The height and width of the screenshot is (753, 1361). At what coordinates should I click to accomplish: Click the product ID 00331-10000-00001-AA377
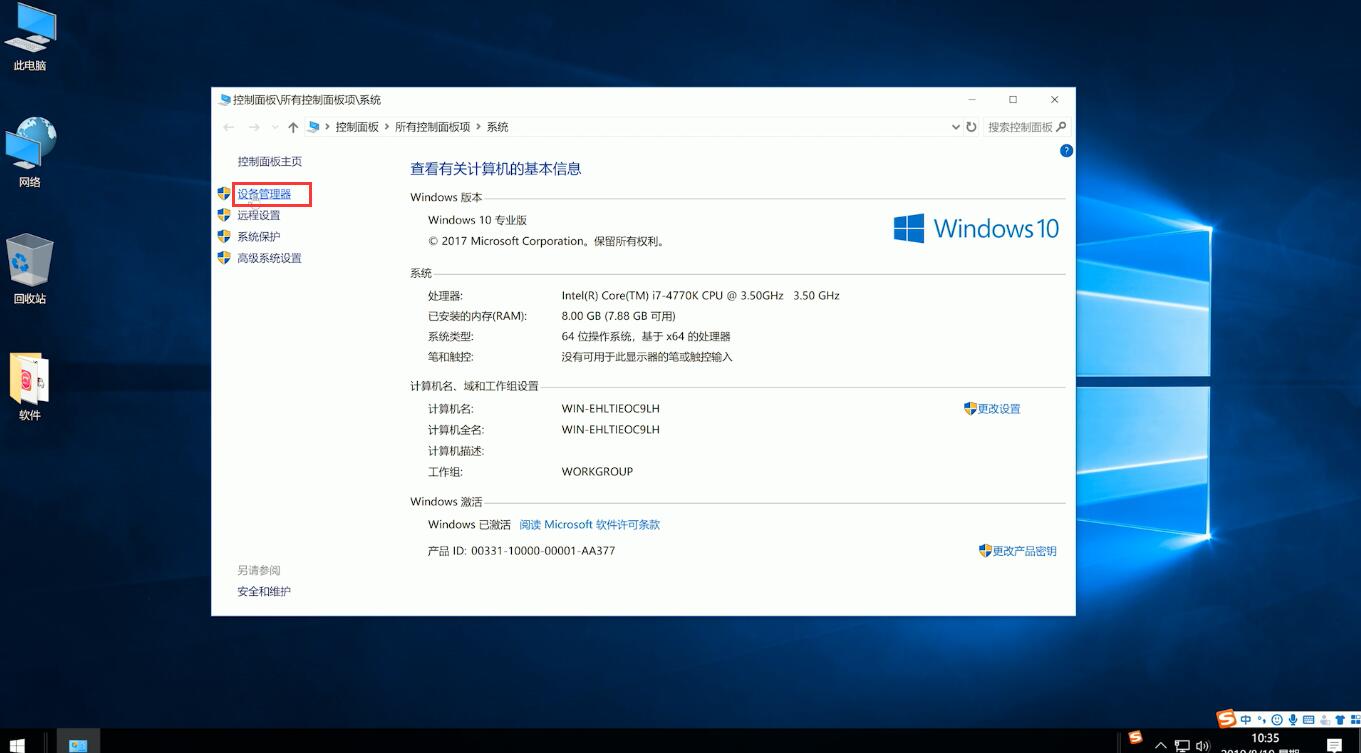543,551
